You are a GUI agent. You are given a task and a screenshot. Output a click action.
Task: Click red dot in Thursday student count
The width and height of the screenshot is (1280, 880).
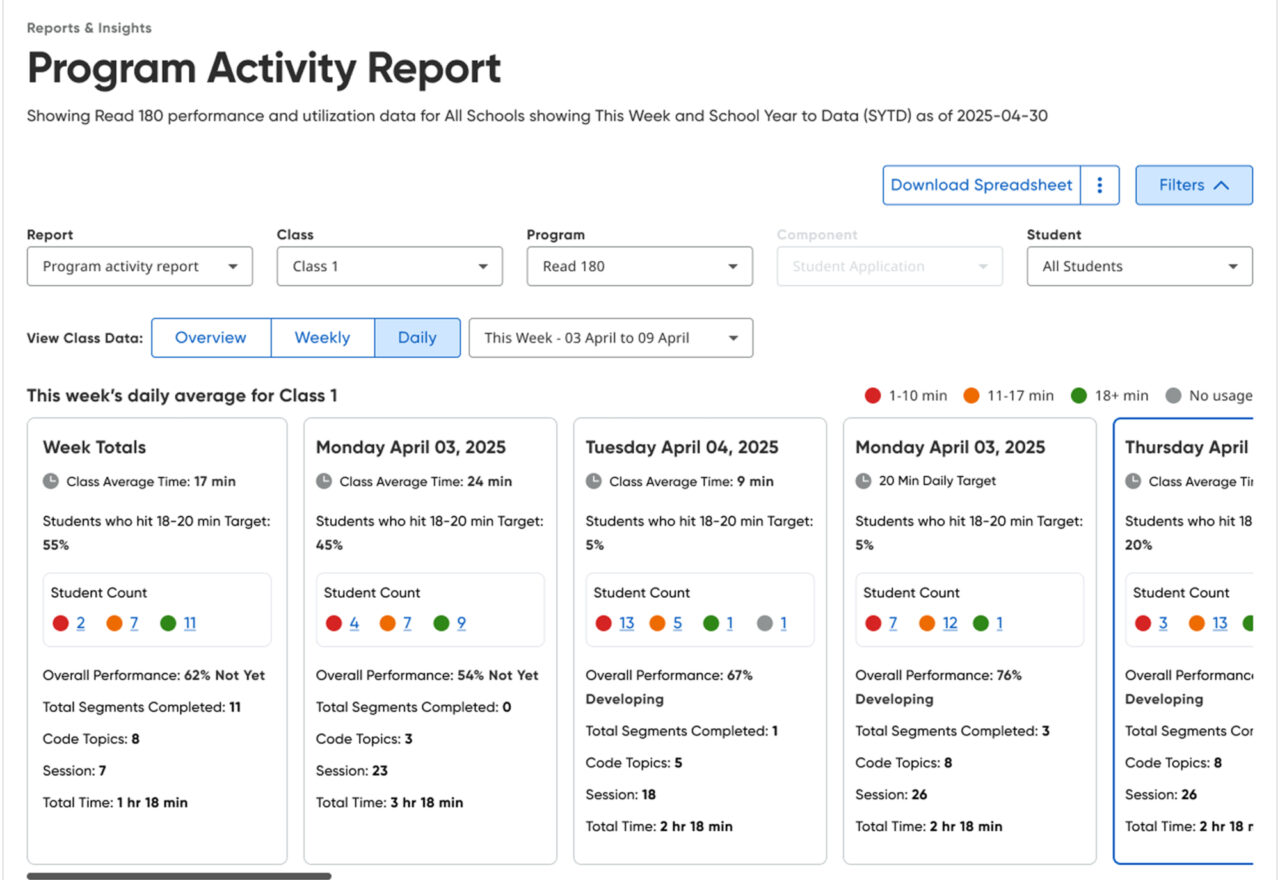(x=1143, y=623)
